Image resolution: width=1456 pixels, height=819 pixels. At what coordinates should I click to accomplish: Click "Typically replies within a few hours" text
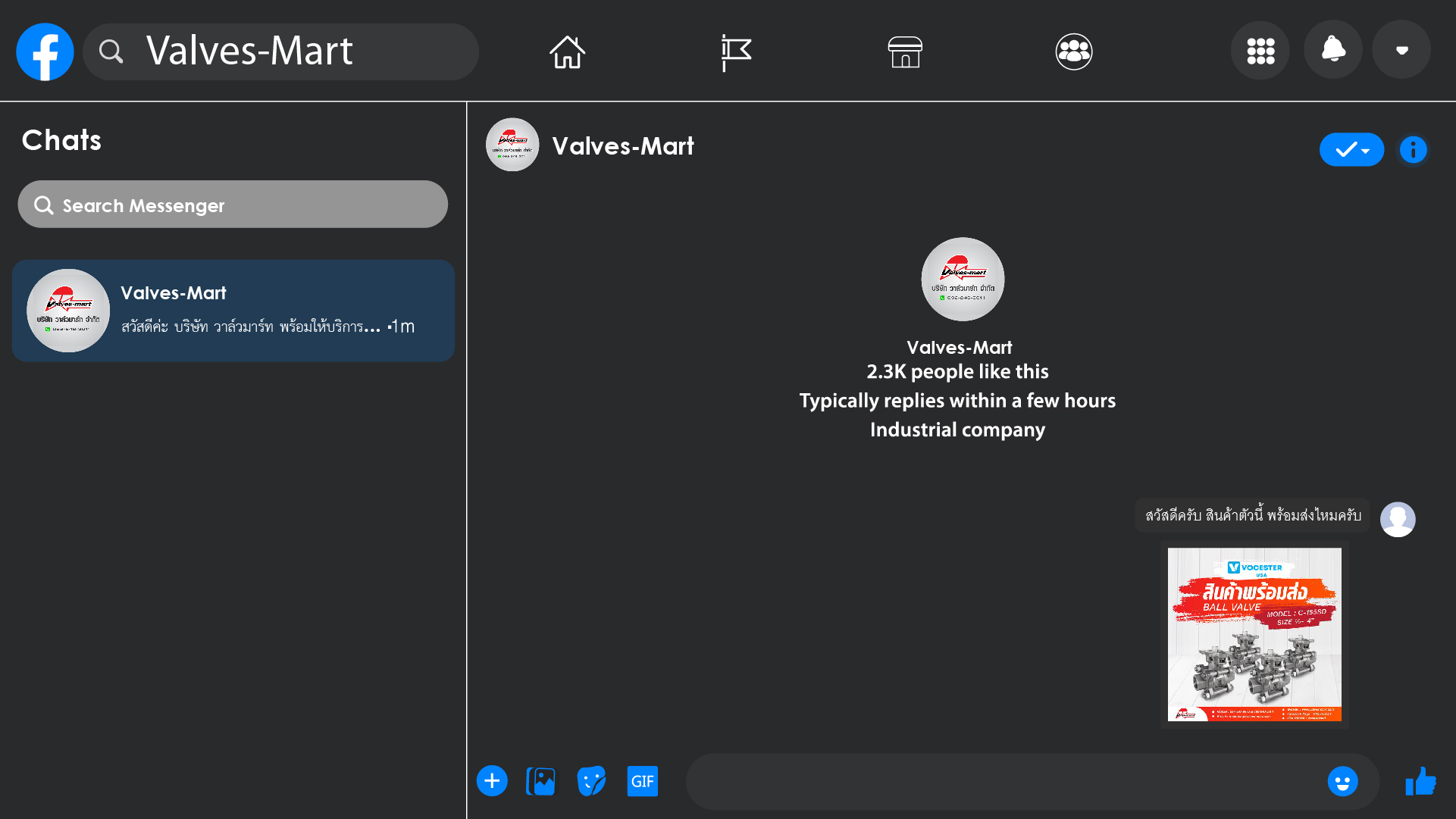[957, 401]
